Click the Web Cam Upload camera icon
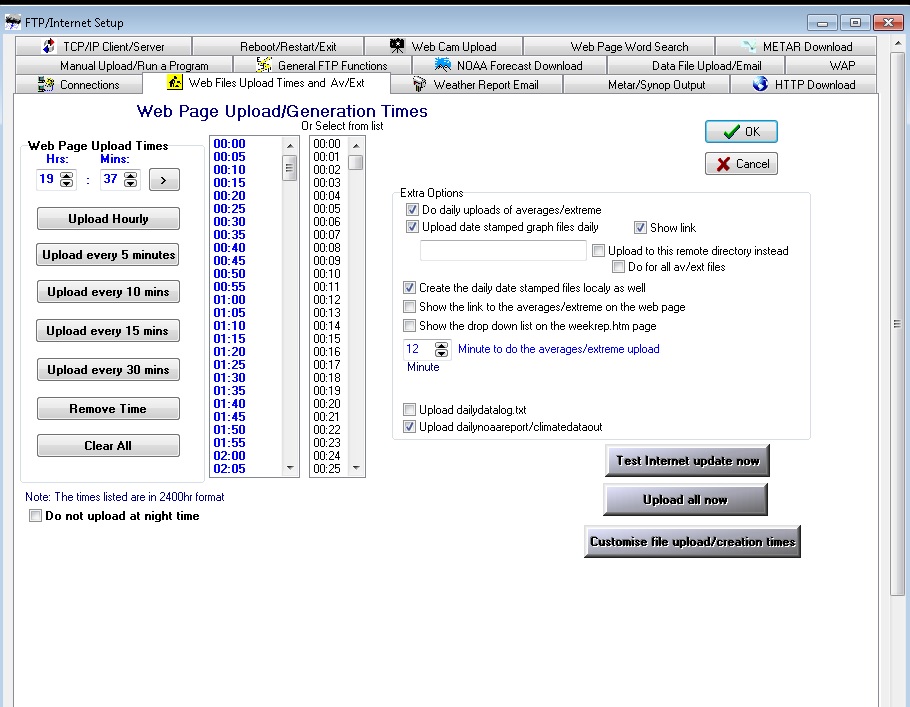 coord(397,46)
